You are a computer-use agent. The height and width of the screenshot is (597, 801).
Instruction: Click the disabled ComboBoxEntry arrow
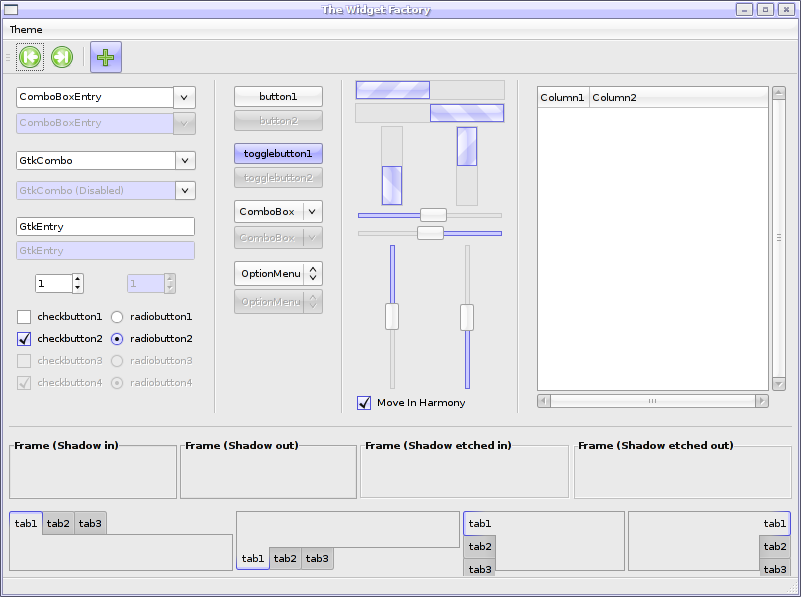(184, 123)
